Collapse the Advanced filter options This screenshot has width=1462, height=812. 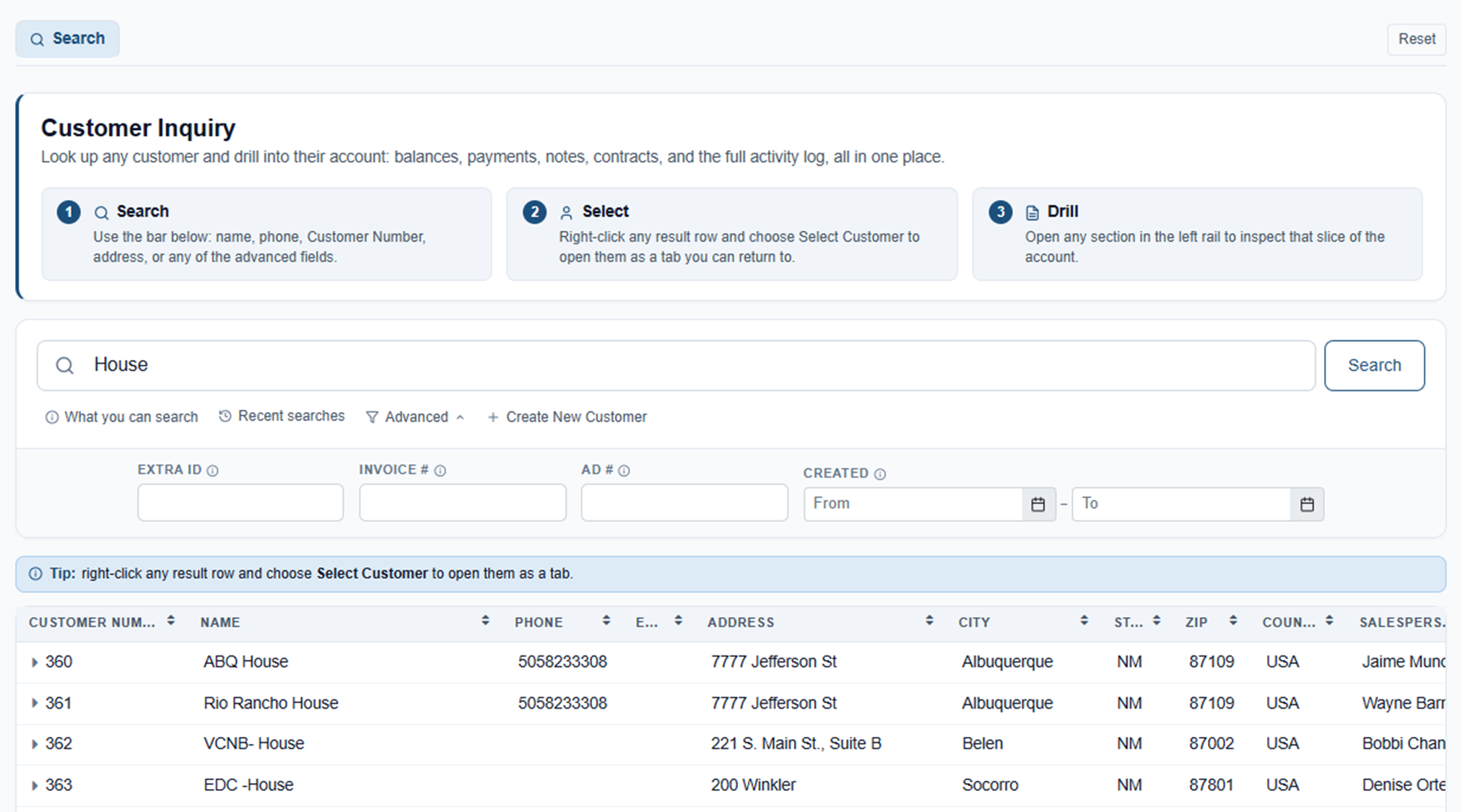point(415,417)
